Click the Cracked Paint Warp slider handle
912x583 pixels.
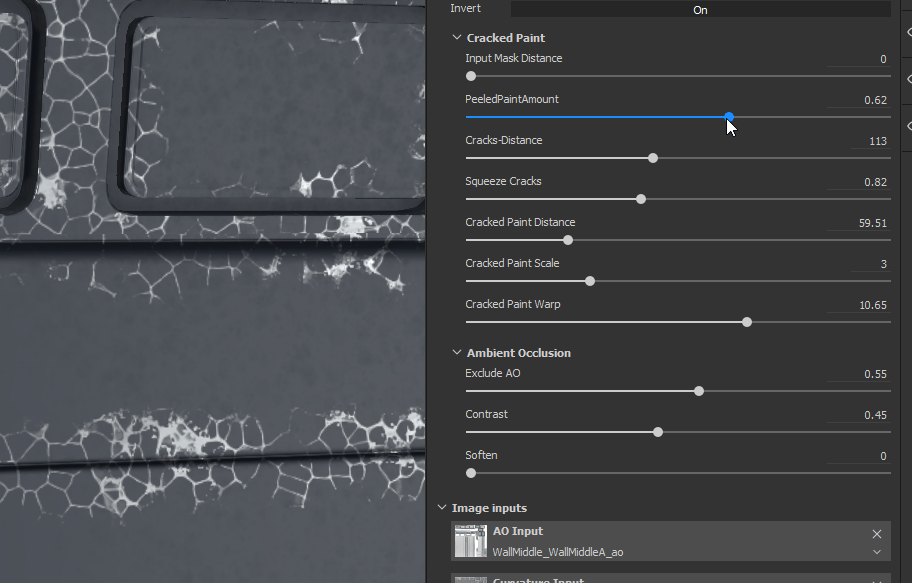click(x=747, y=322)
